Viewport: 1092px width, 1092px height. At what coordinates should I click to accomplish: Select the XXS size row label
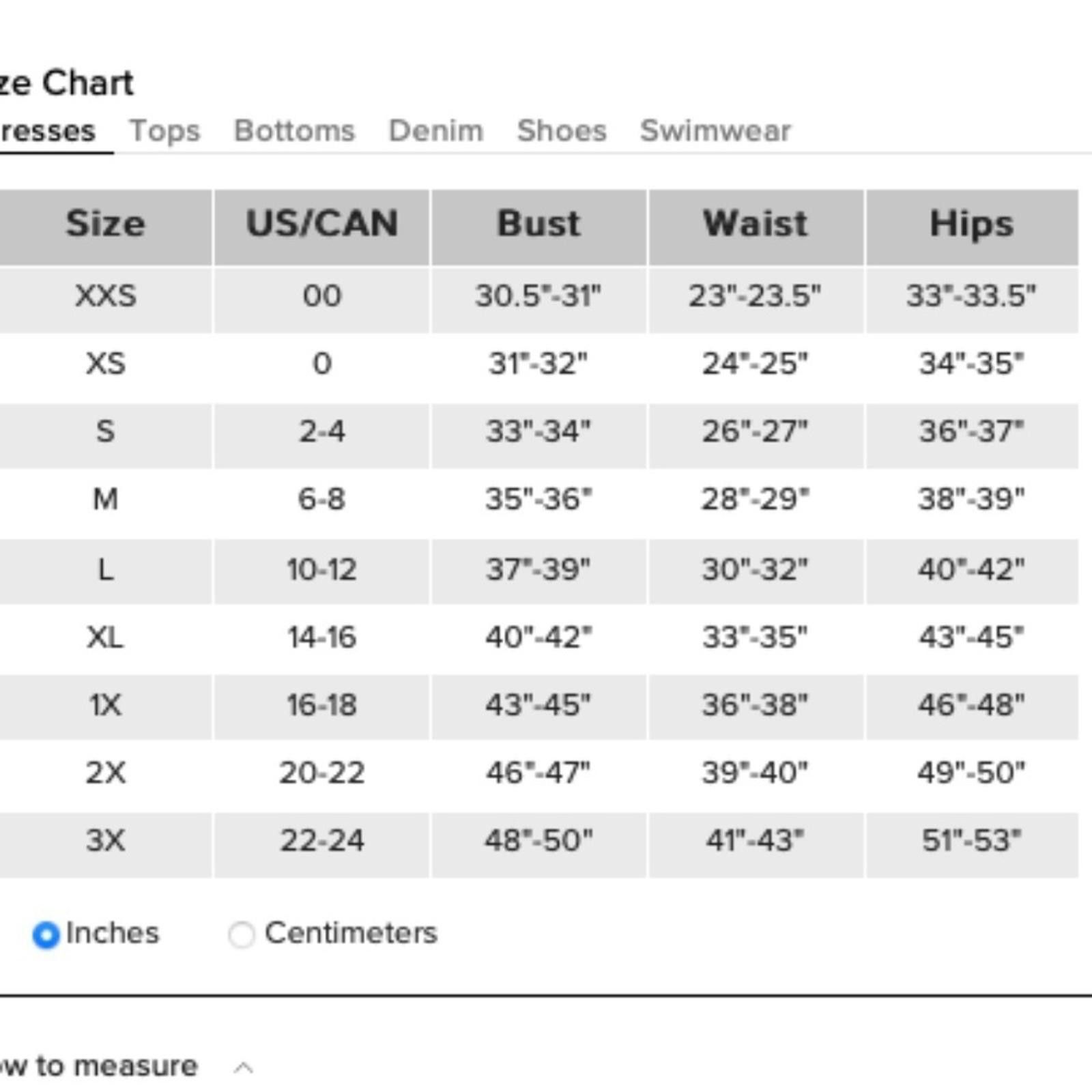[x=106, y=296]
